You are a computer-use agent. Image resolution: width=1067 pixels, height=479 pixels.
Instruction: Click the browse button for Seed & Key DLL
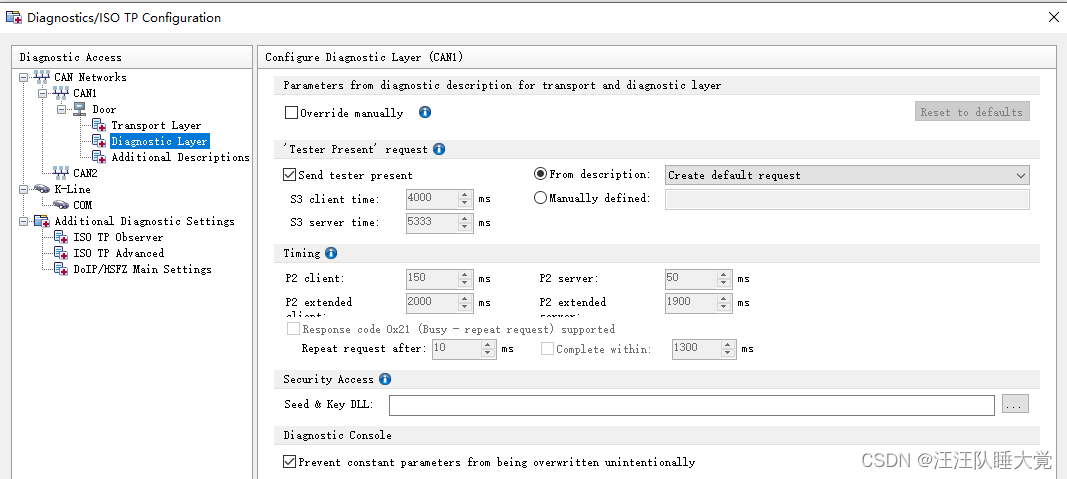pos(1015,405)
